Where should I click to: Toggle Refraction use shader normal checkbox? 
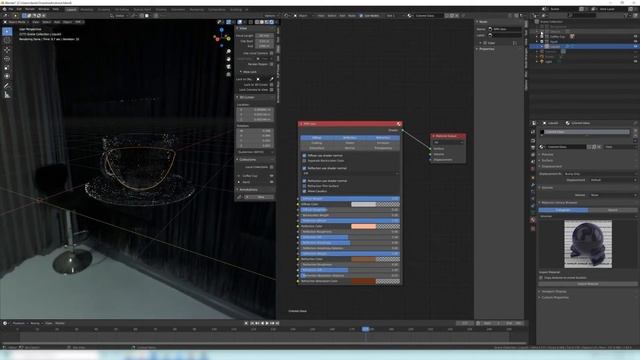pos(304,181)
